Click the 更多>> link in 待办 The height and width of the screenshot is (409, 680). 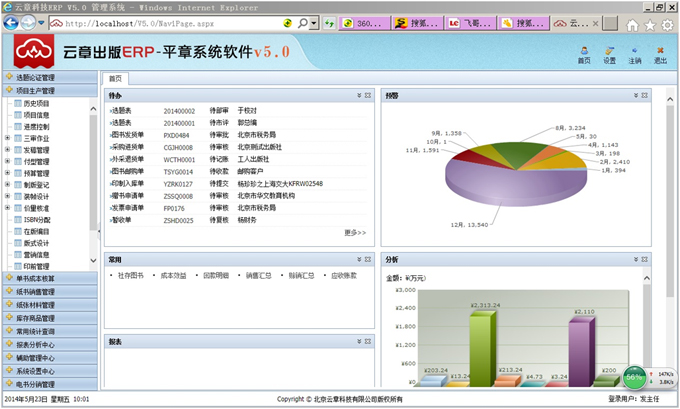[x=355, y=233]
